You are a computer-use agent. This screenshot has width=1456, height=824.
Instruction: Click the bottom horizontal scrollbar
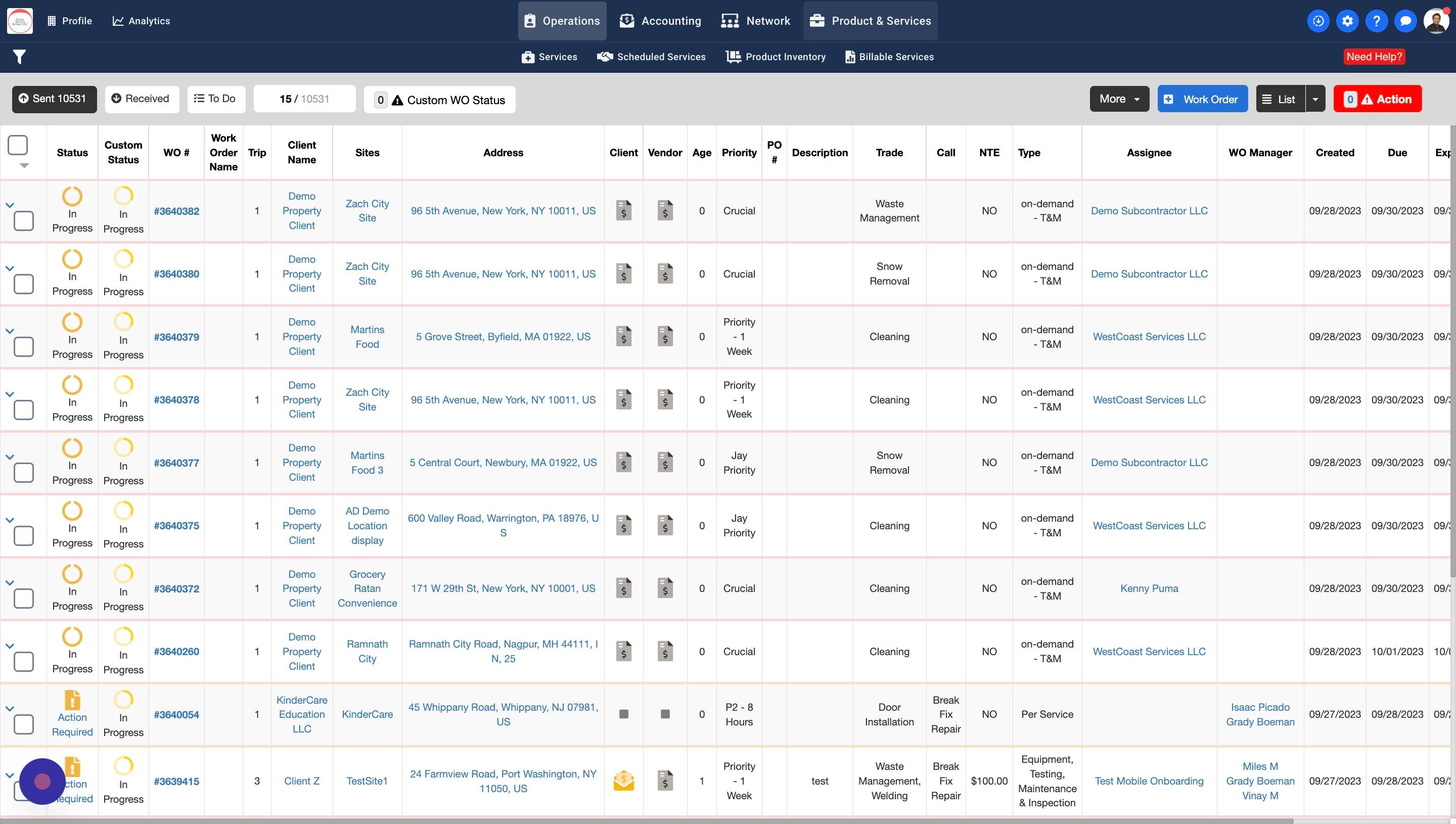pyautogui.click(x=645, y=820)
